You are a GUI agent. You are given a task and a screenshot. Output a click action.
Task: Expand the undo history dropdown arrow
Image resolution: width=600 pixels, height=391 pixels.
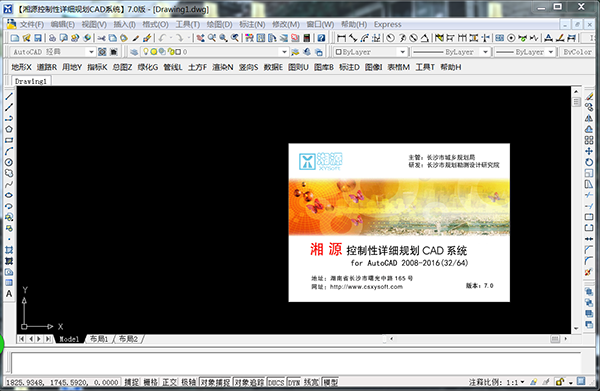click(171, 38)
